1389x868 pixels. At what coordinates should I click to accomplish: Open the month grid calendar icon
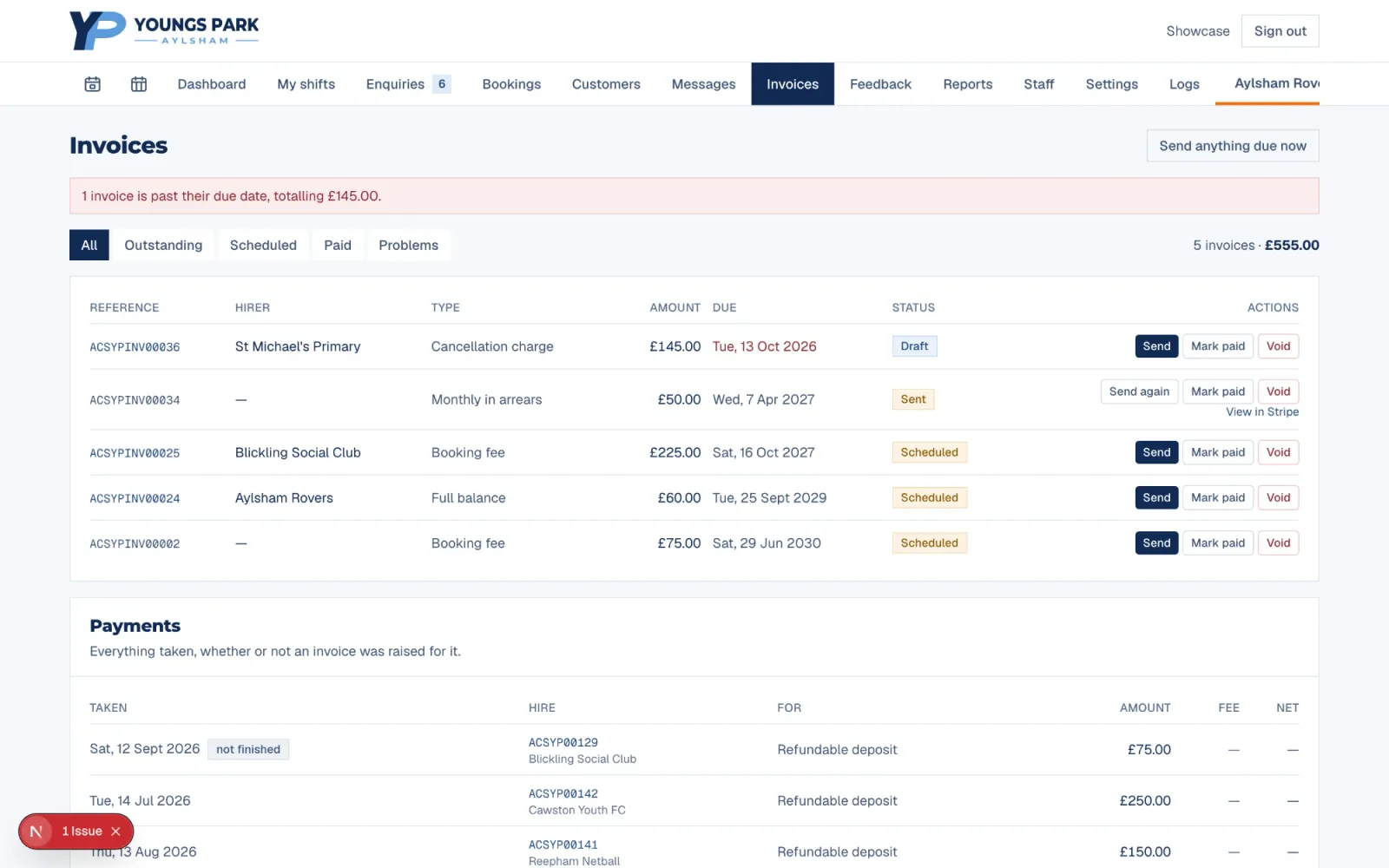(139, 84)
